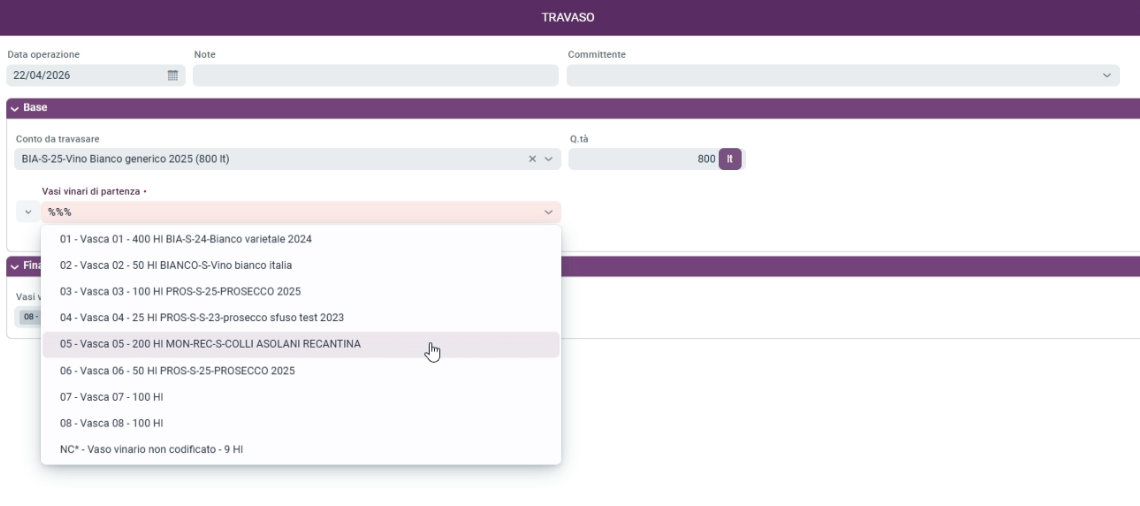Choose 04 - Vasca 04 prosecco sfuso test

pos(301,318)
